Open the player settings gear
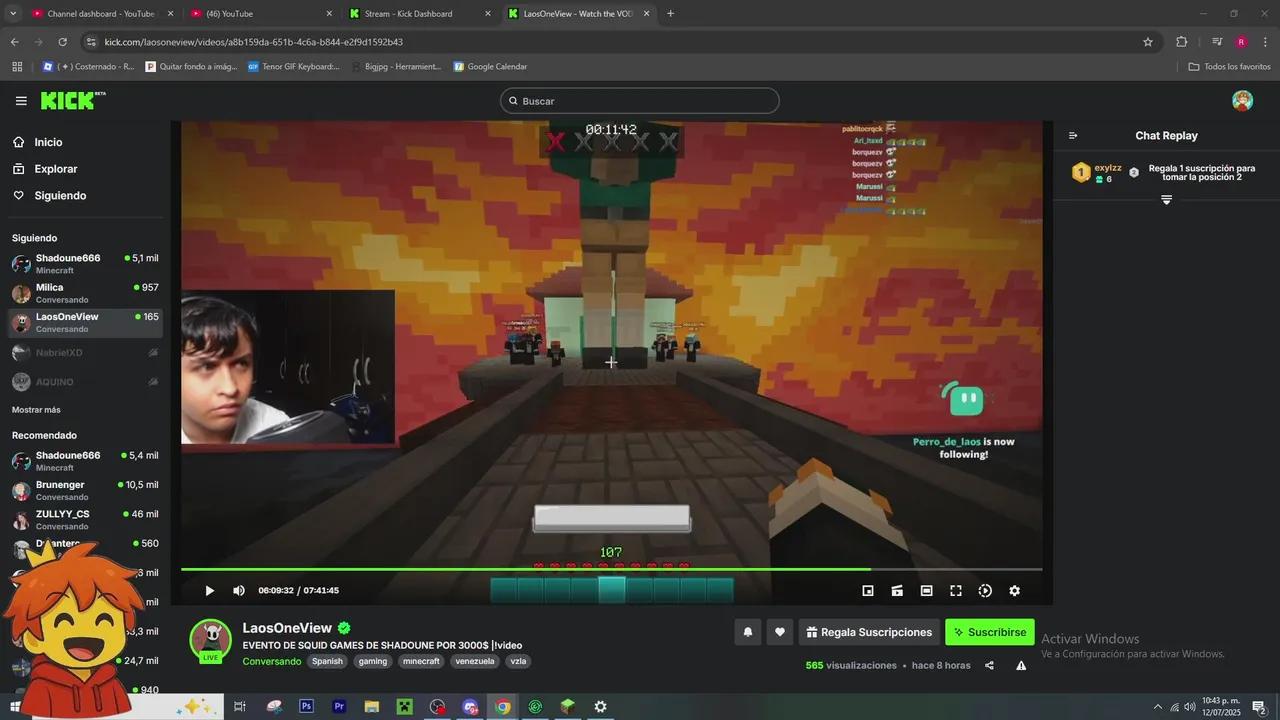 click(x=1014, y=590)
